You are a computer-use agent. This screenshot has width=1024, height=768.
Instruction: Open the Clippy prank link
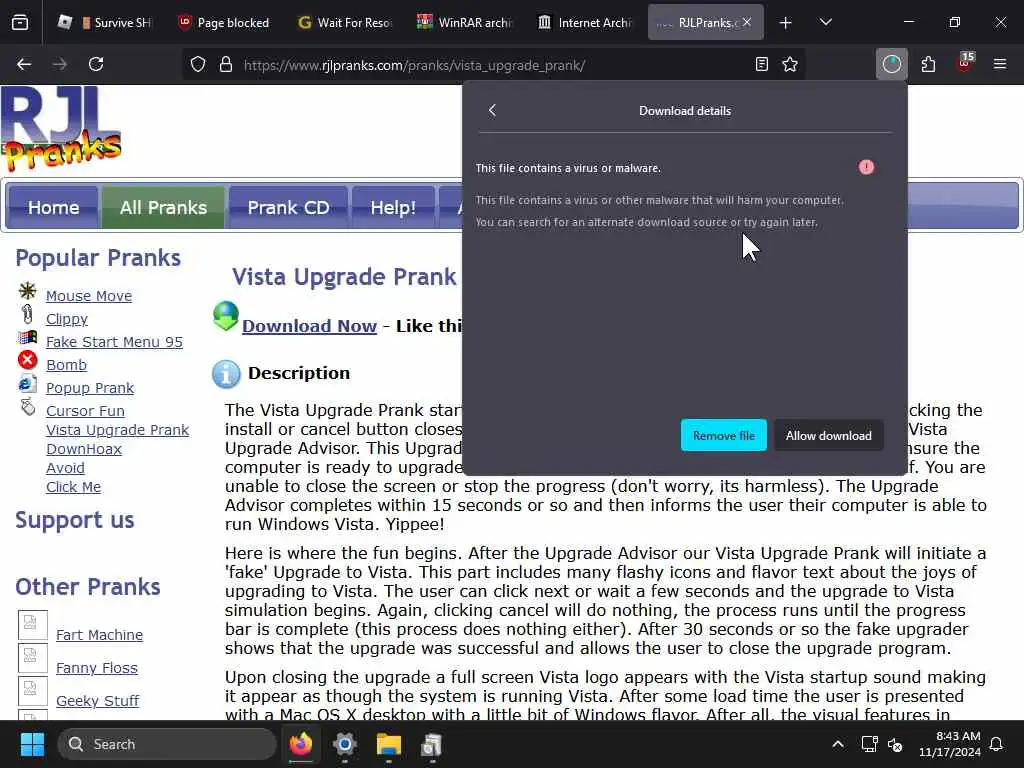tap(67, 319)
